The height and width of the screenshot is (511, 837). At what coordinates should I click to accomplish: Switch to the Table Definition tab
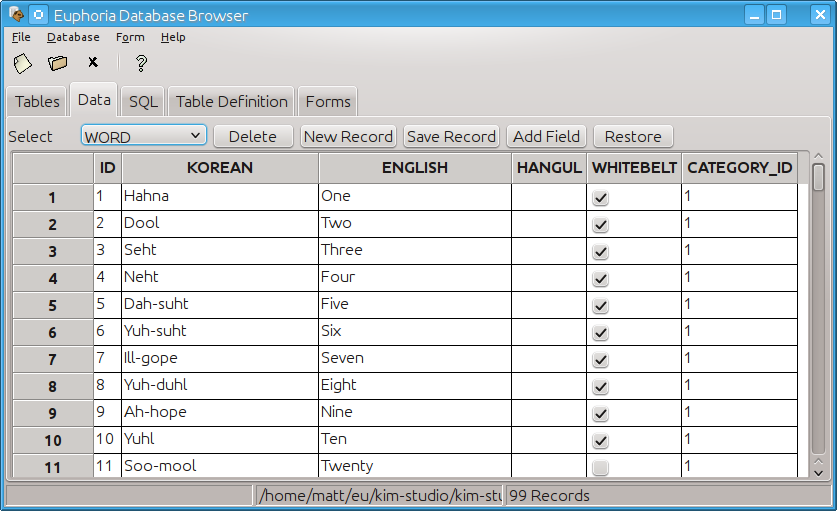(x=232, y=102)
